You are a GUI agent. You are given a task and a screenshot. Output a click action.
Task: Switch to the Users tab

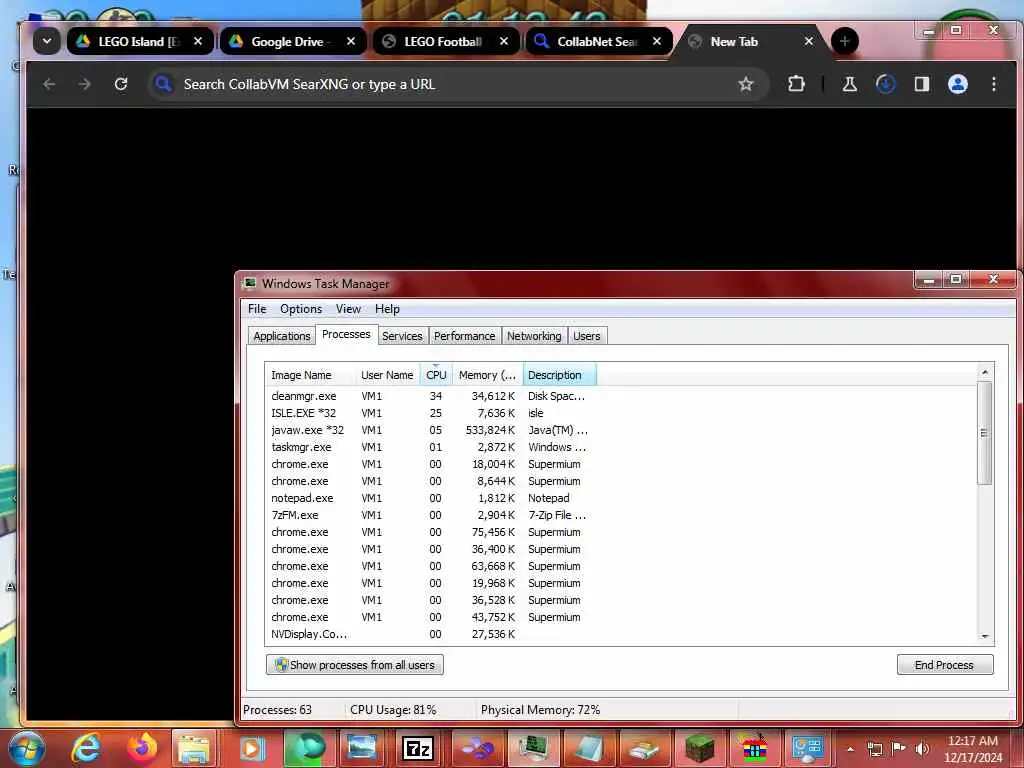point(586,336)
